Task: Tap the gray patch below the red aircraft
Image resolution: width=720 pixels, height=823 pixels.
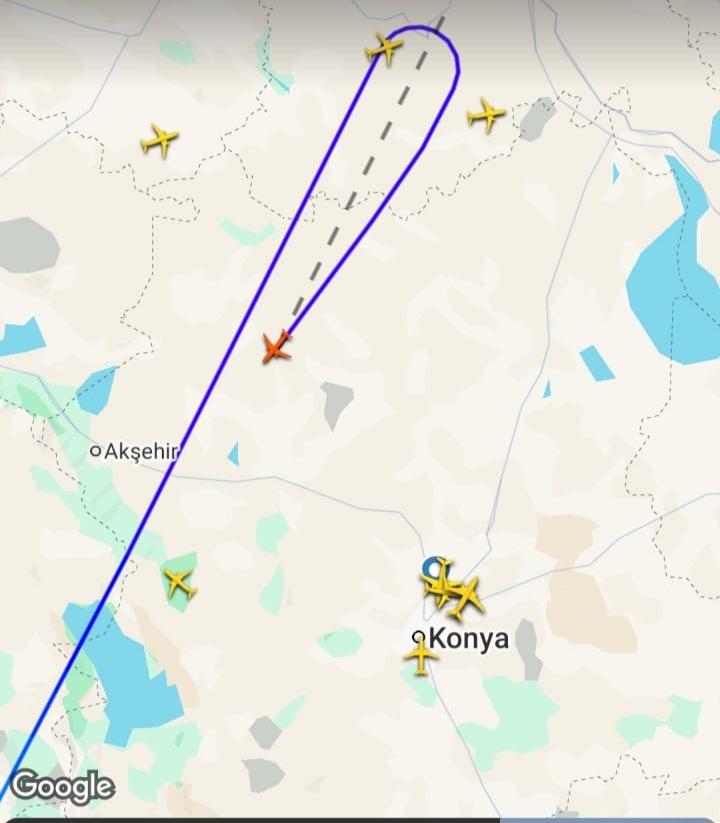Action: tap(336, 404)
